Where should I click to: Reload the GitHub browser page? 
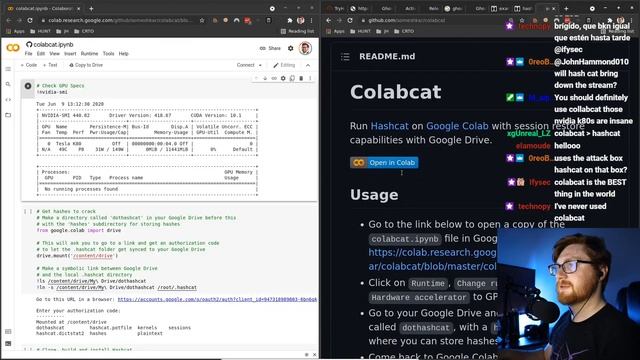tap(350, 20)
